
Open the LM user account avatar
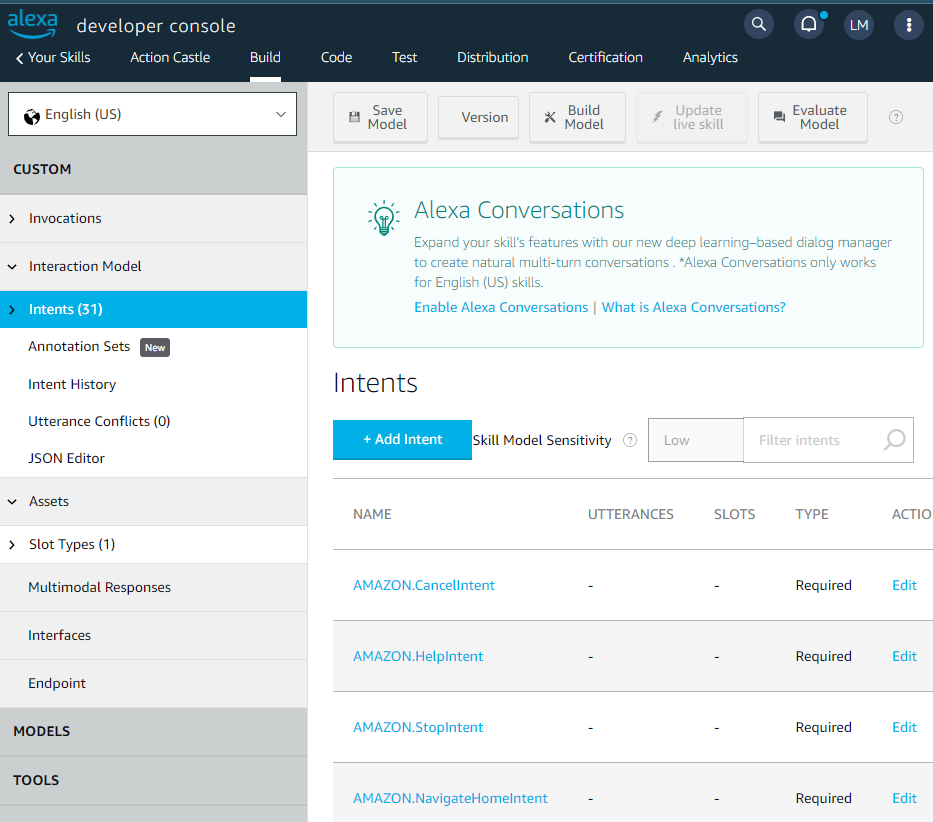(859, 24)
